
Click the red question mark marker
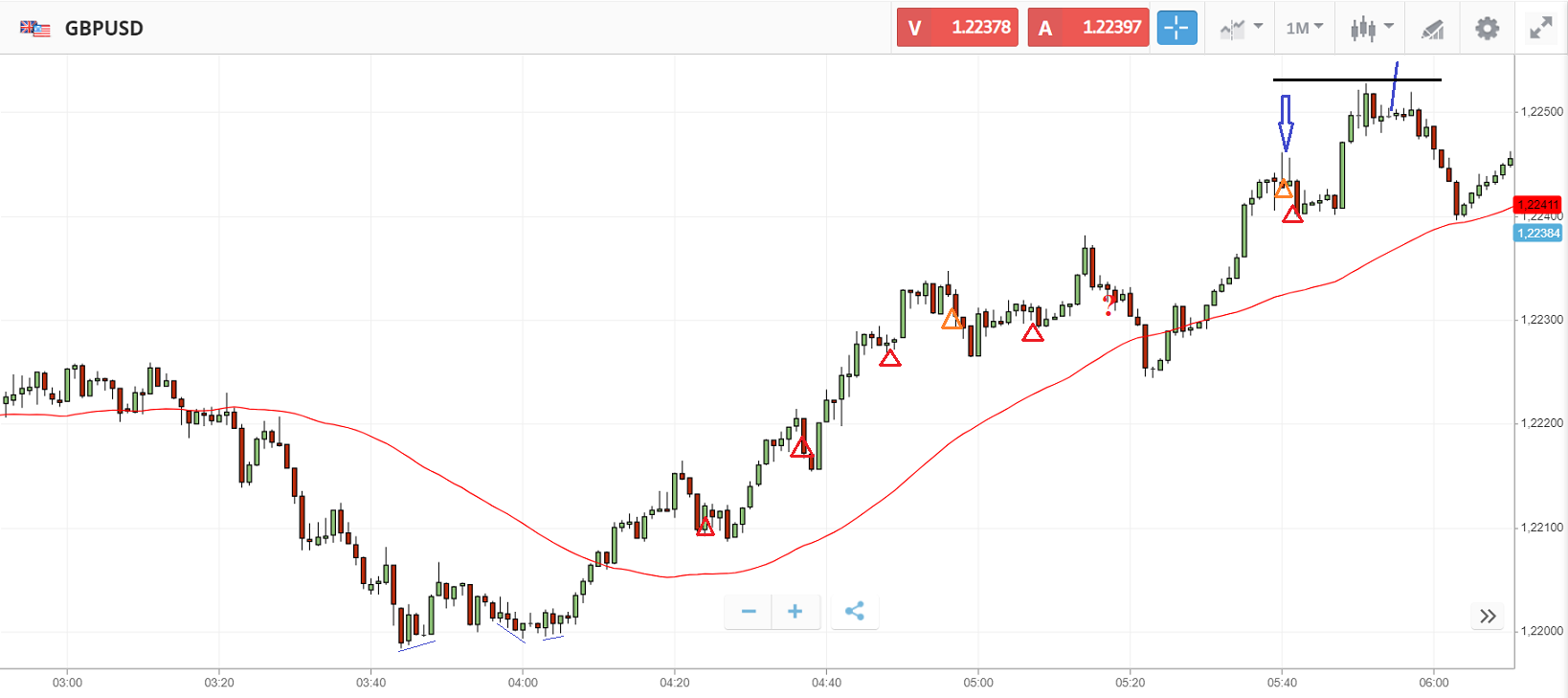pyautogui.click(x=1109, y=305)
